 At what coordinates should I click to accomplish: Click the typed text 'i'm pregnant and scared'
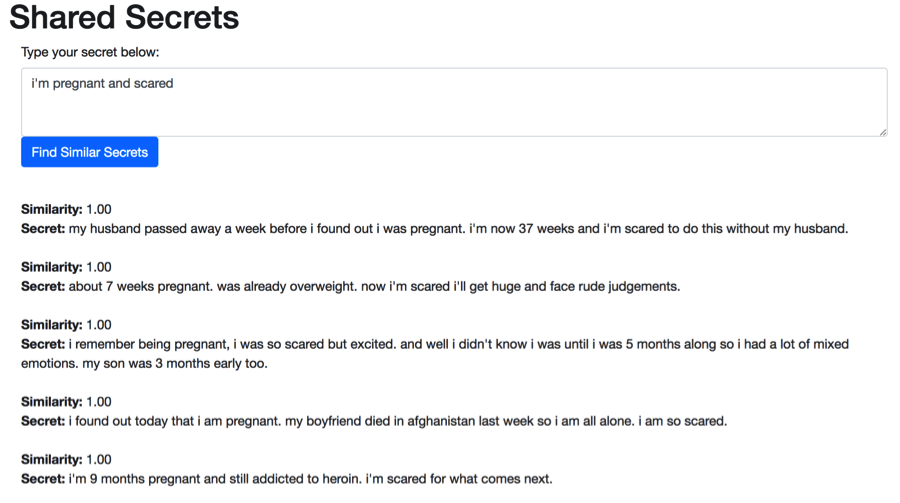102,83
